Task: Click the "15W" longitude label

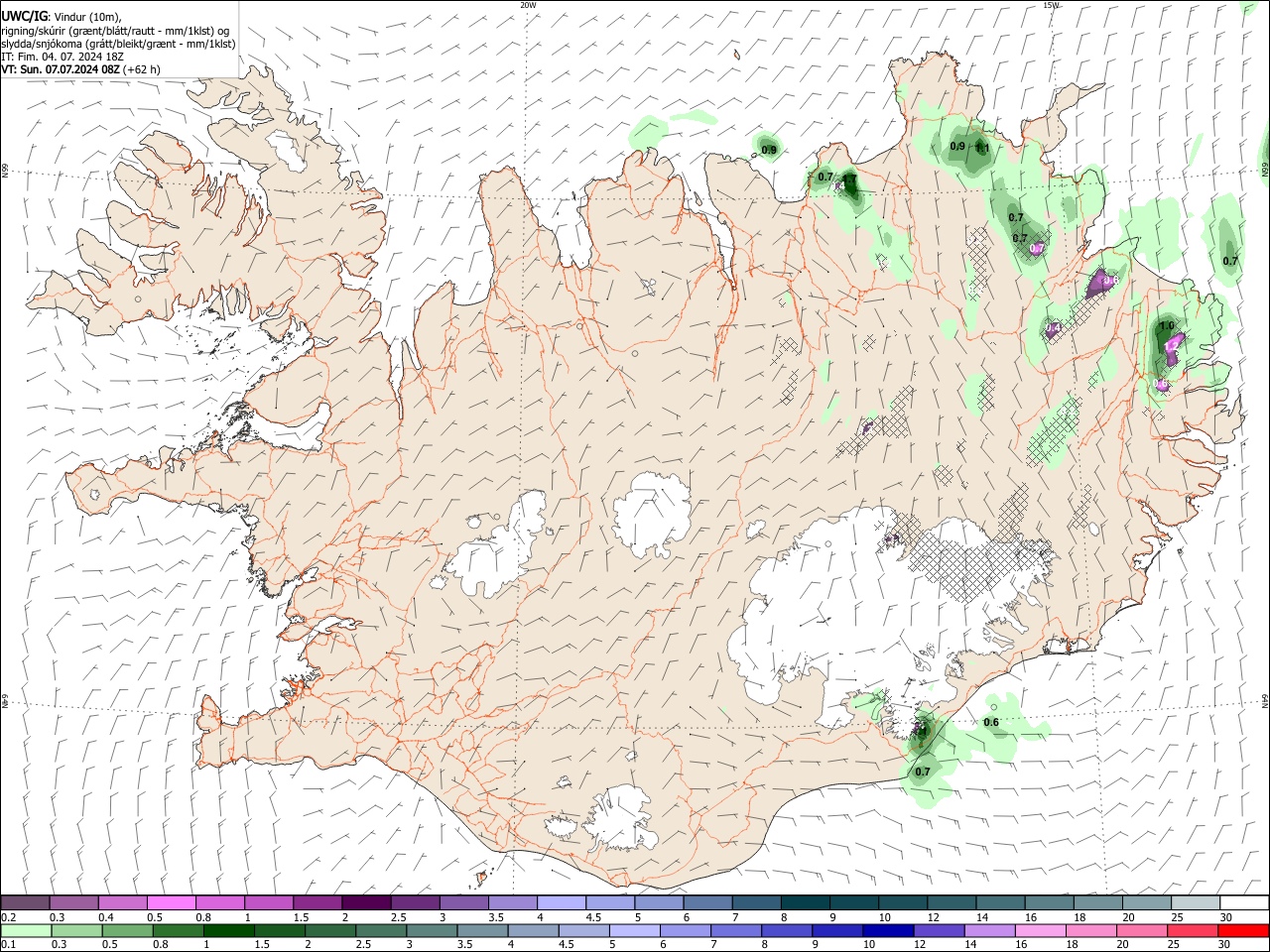Action: 1051,5
